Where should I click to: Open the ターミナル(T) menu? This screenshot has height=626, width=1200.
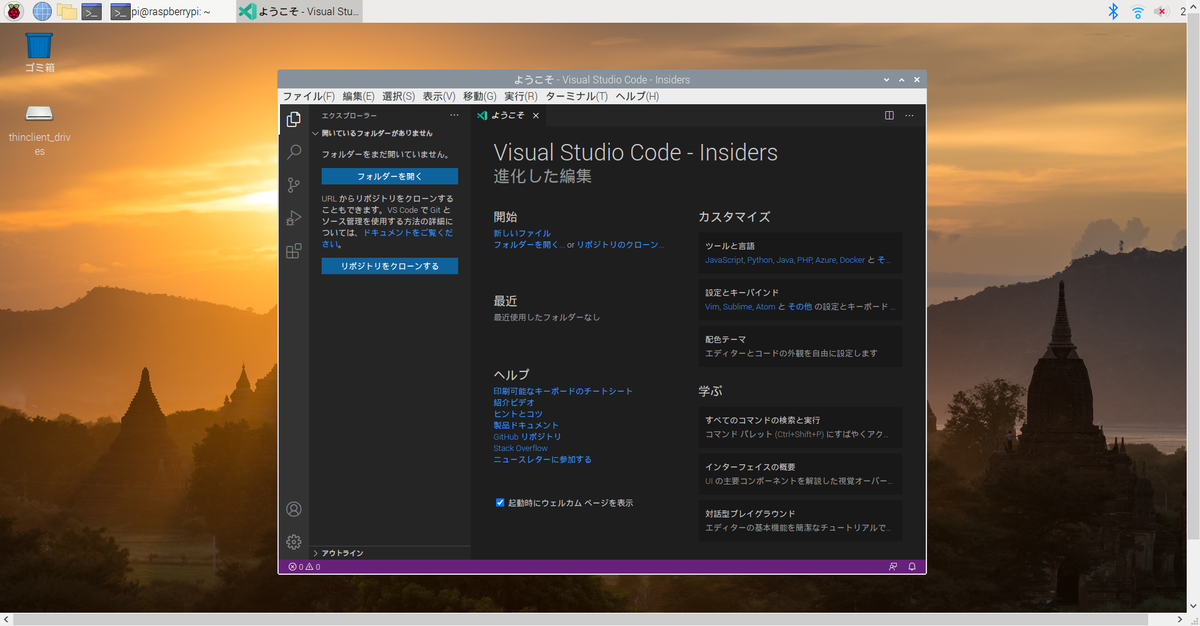coord(576,96)
